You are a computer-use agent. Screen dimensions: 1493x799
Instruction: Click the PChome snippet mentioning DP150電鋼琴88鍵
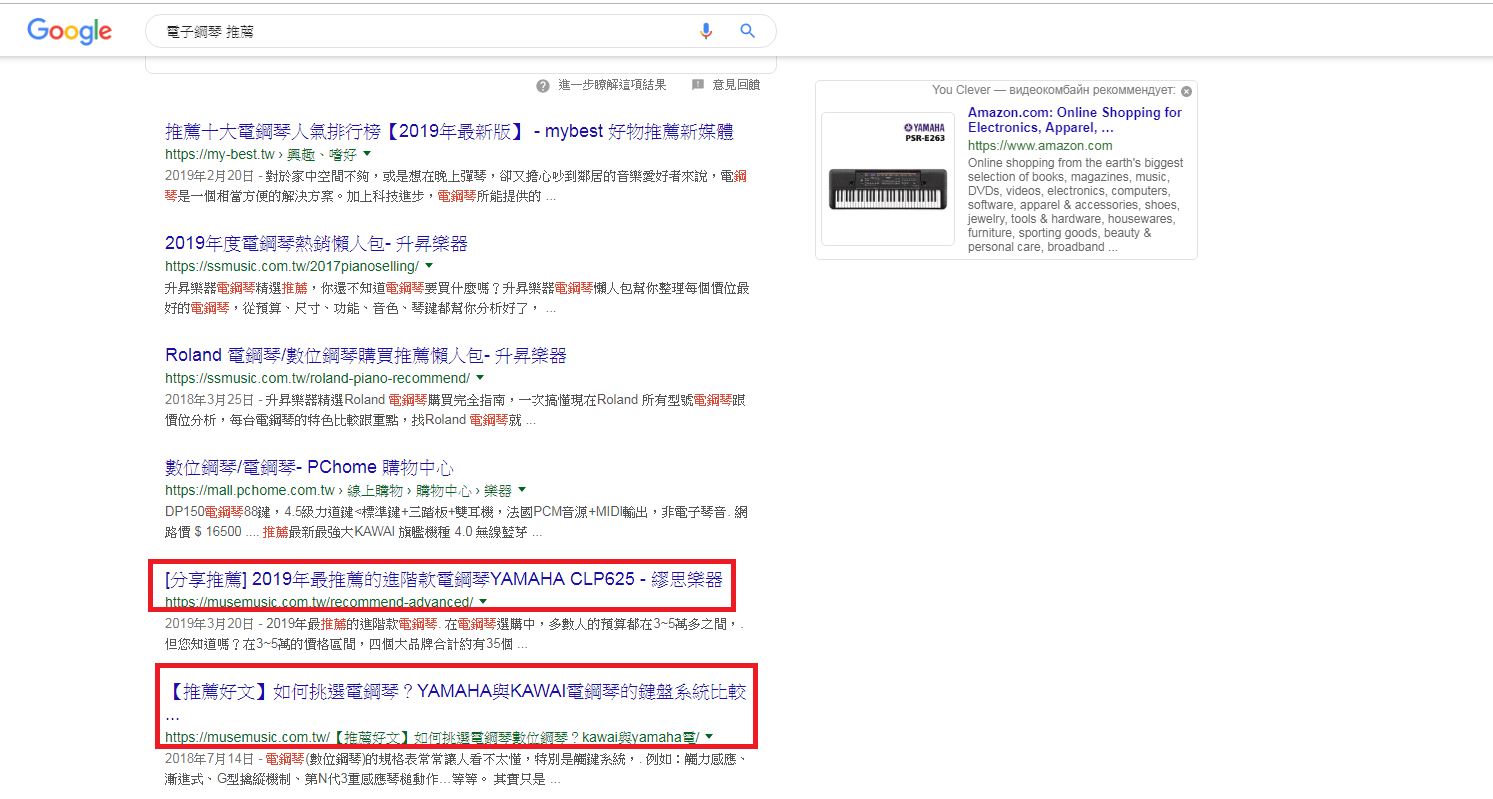pos(457,522)
